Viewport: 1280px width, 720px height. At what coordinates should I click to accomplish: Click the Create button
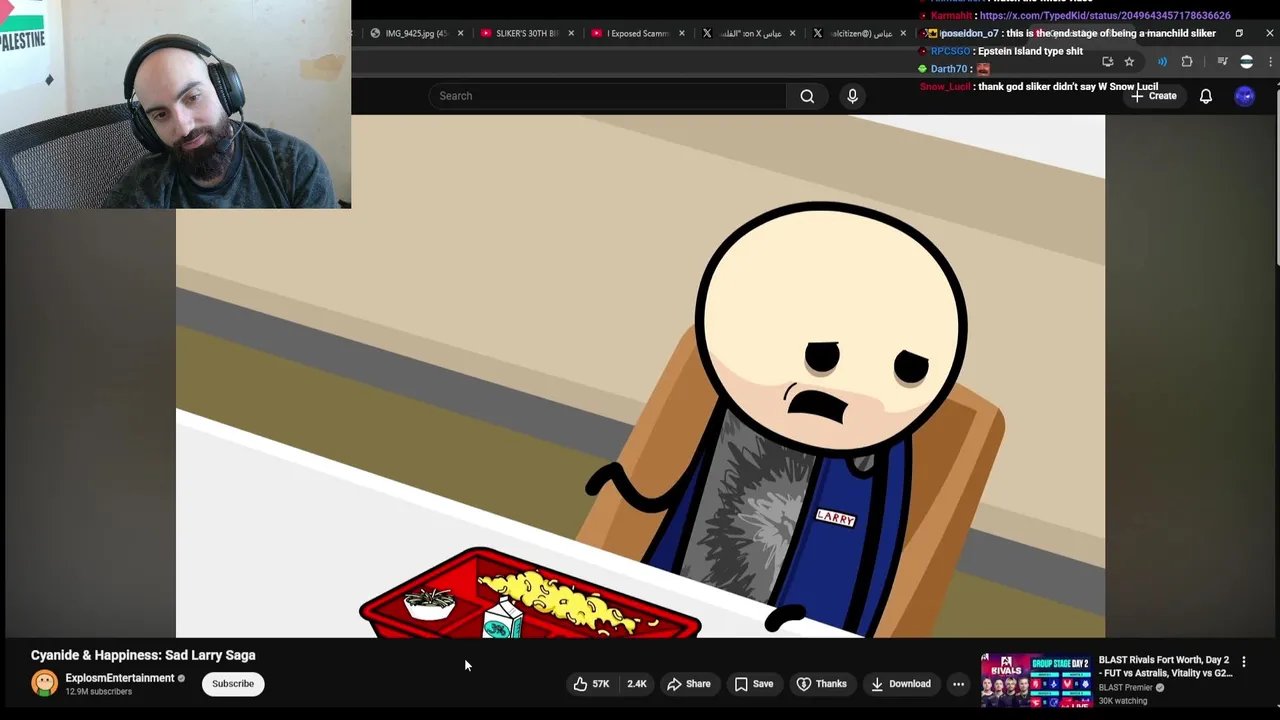point(1154,96)
